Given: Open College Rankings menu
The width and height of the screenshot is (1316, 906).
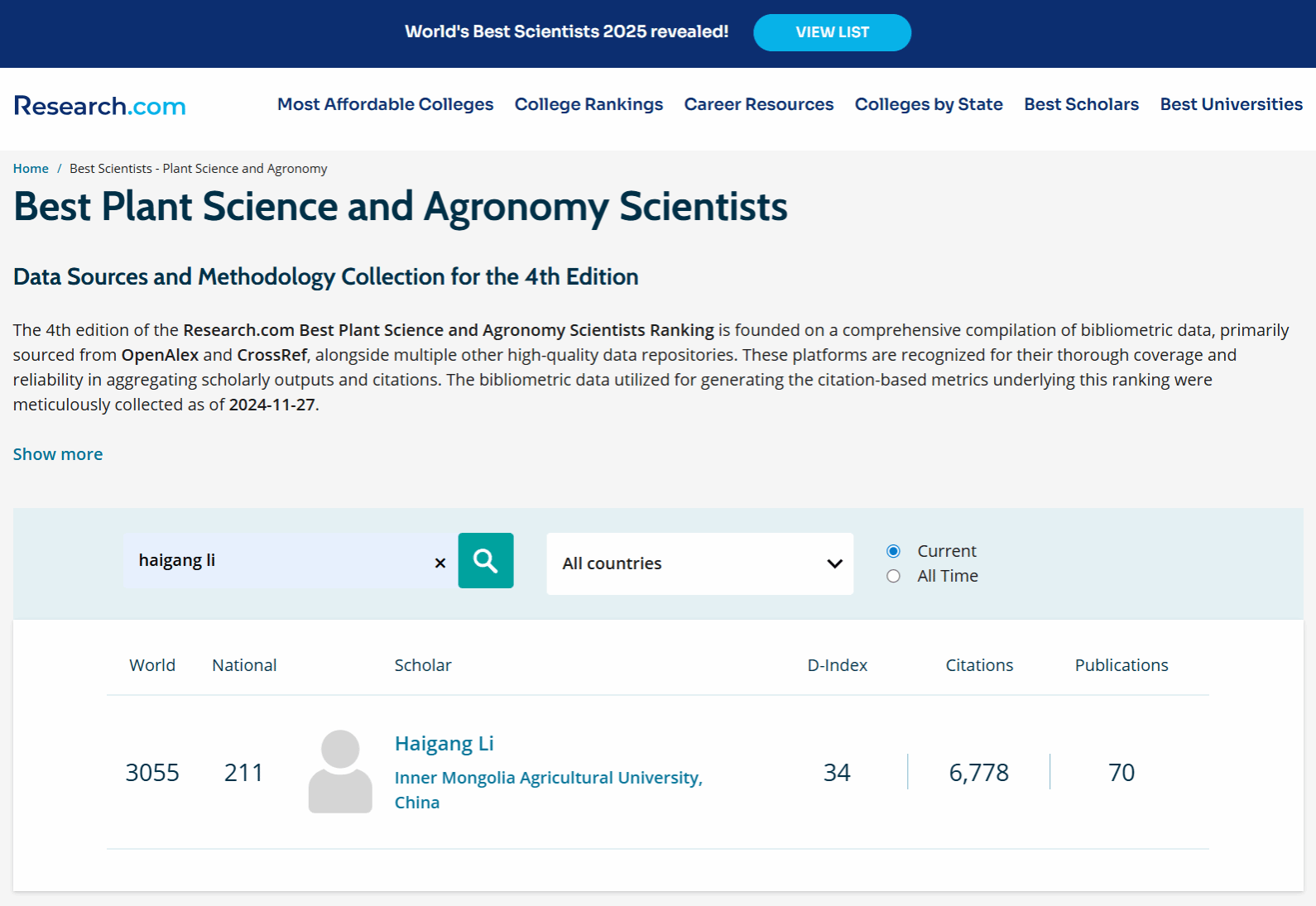Looking at the screenshot, I should [x=588, y=104].
